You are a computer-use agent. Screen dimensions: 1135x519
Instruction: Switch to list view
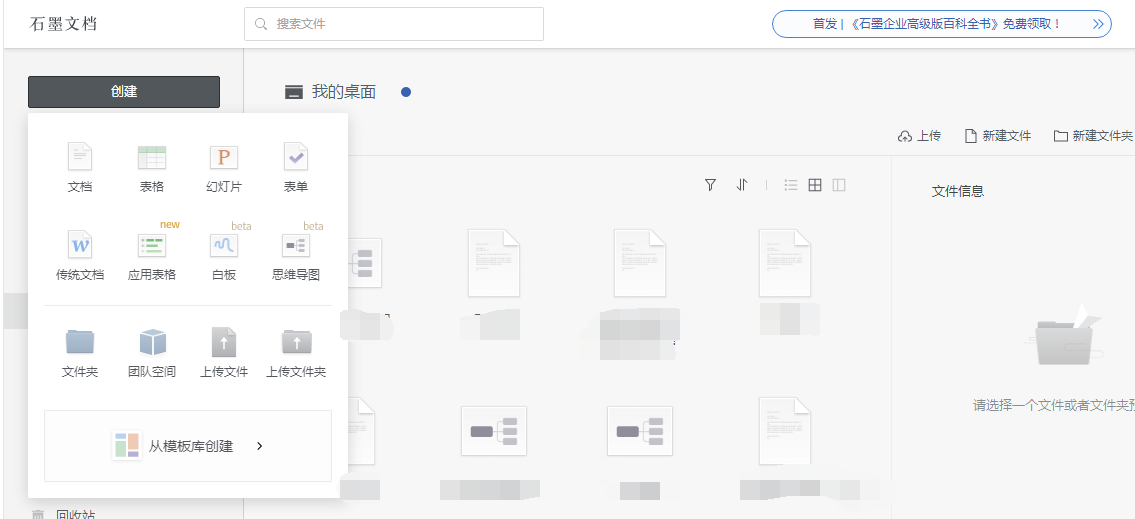pos(791,185)
